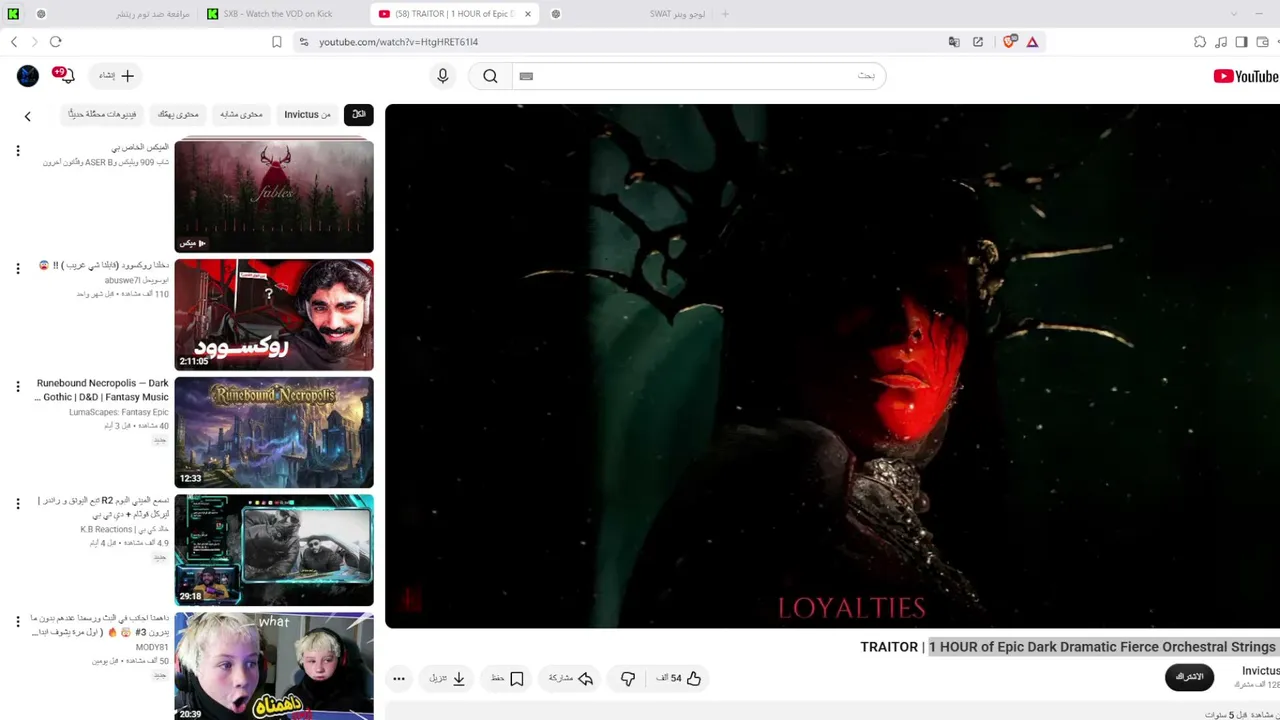Switch to the SXB Kick VOD tab
The image size is (1280, 720).
[x=280, y=14]
